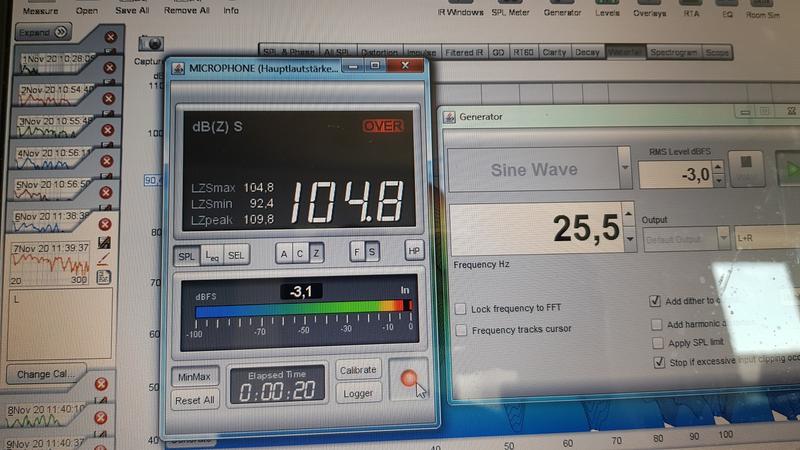
Task: Open the L+R channel dropdown
Action: coord(766,238)
